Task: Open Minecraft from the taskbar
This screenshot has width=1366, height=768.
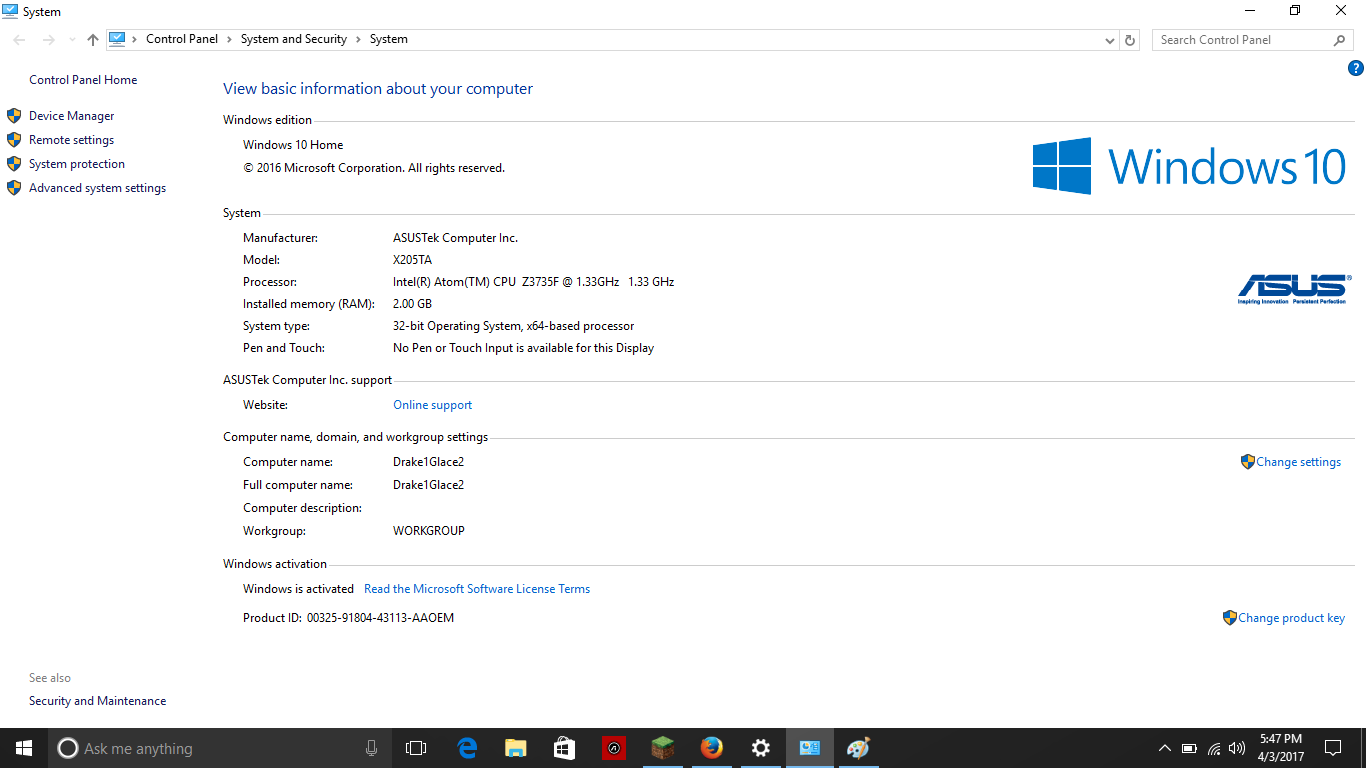Action: pyautogui.click(x=662, y=748)
